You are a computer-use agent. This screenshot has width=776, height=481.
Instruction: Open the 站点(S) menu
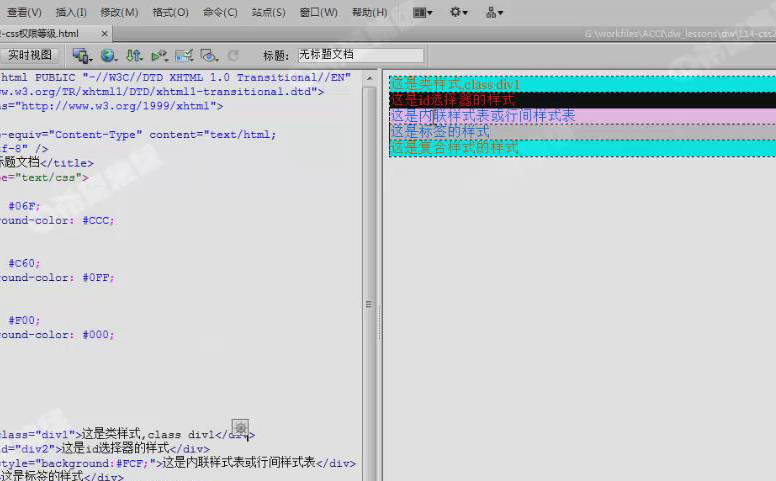267,13
